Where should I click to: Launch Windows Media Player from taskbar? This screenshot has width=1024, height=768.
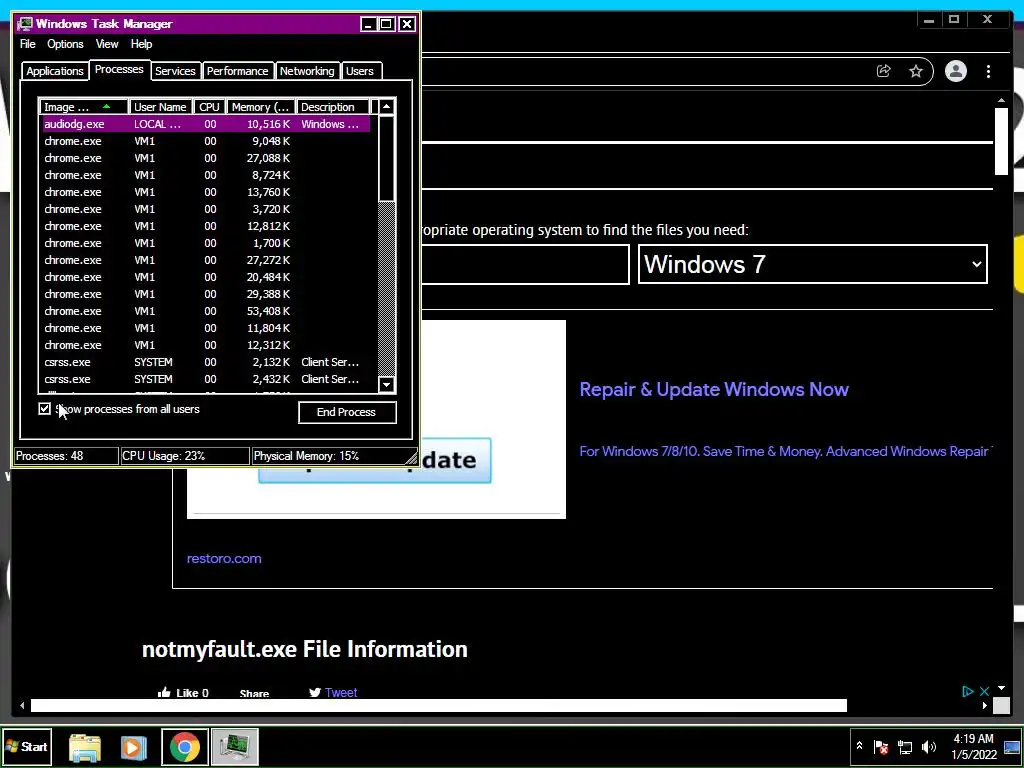[x=134, y=747]
